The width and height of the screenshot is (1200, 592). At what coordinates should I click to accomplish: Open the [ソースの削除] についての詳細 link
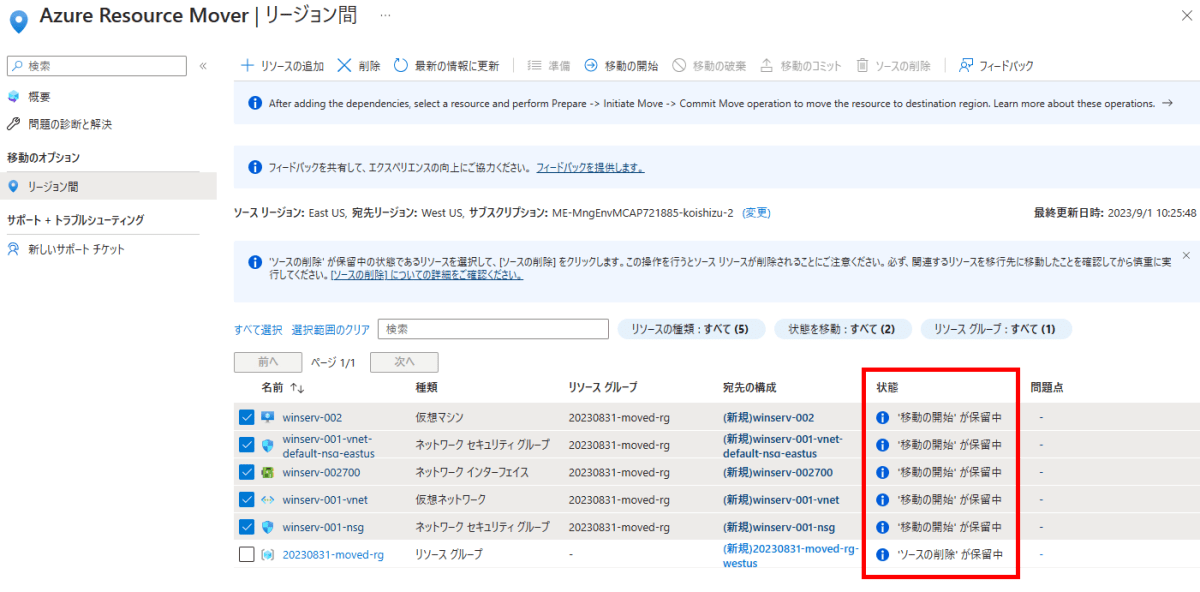pyautogui.click(x=426, y=275)
